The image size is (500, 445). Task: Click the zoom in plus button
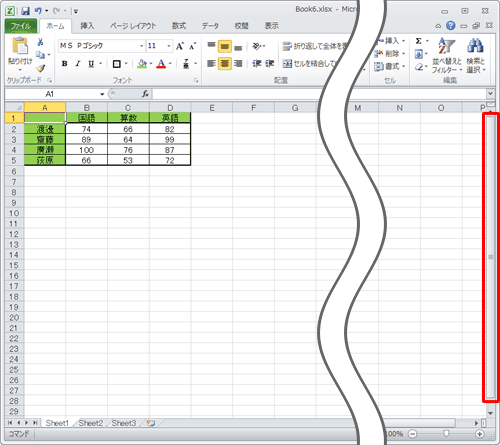click(x=480, y=434)
